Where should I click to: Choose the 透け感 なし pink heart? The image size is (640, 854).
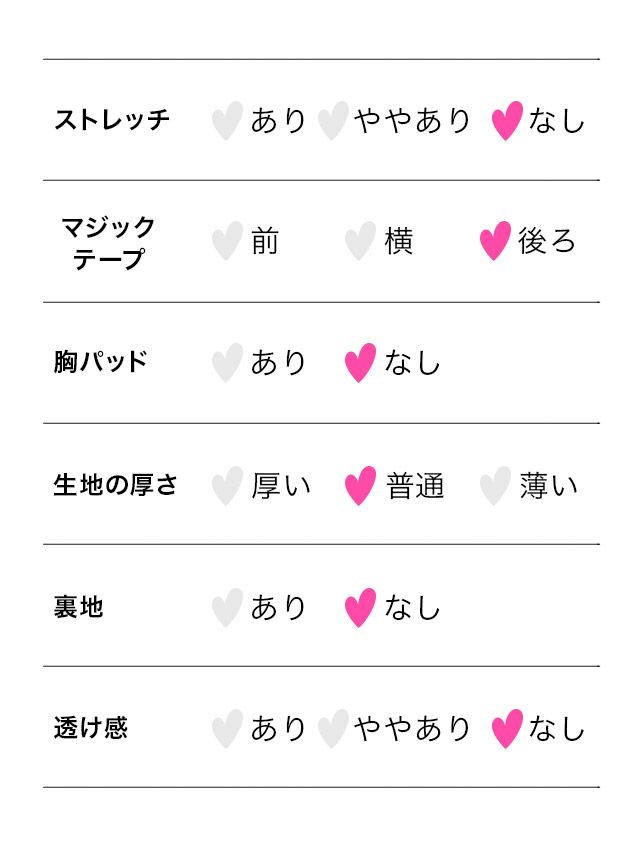click(507, 729)
